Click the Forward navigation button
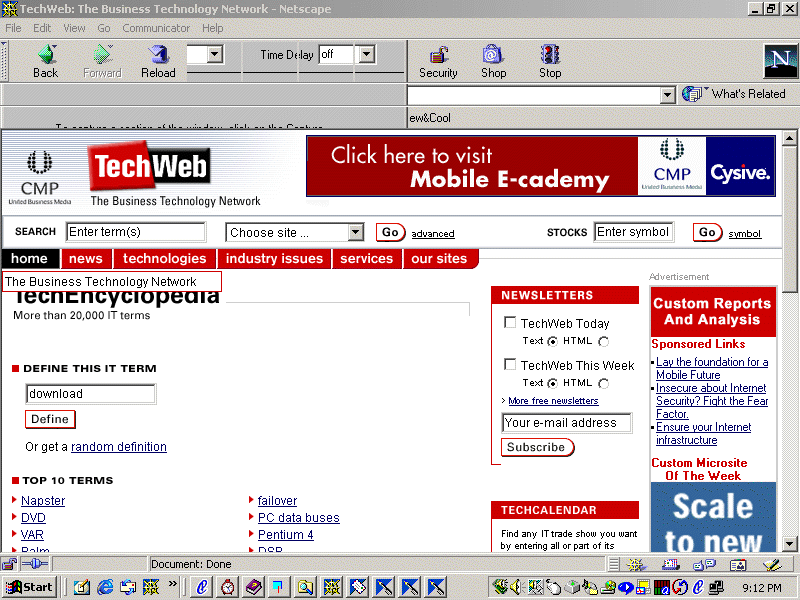 102,61
